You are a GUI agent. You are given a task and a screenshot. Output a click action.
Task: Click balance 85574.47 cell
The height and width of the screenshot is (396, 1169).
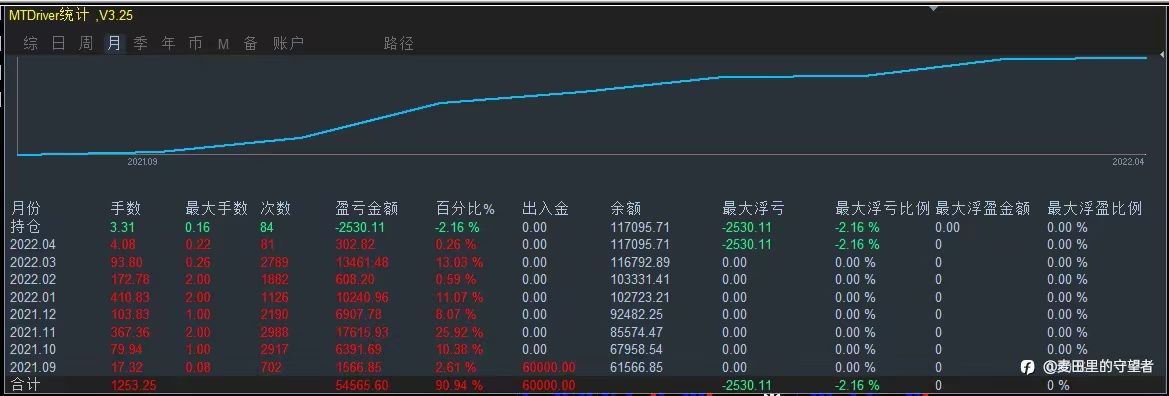click(636, 332)
